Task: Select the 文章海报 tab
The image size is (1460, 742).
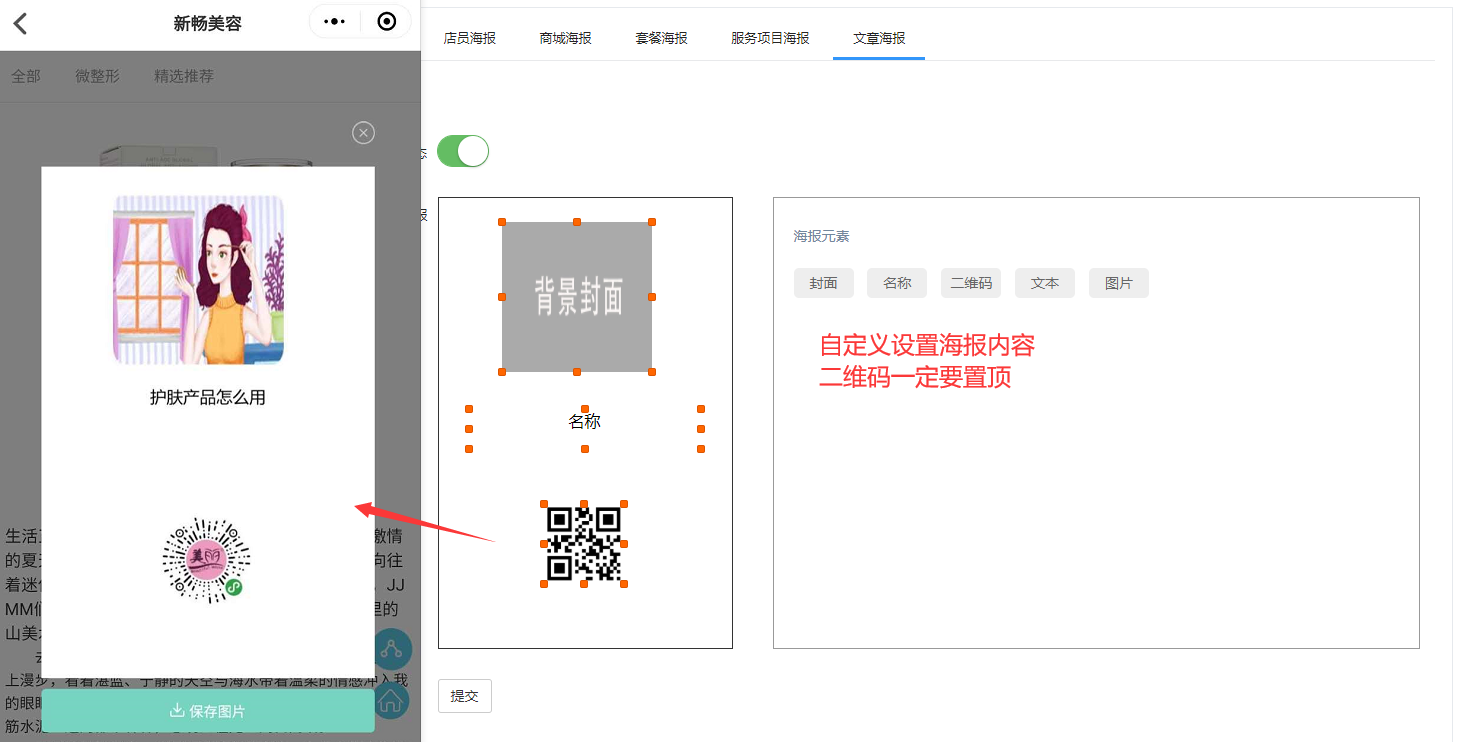Action: [x=879, y=38]
